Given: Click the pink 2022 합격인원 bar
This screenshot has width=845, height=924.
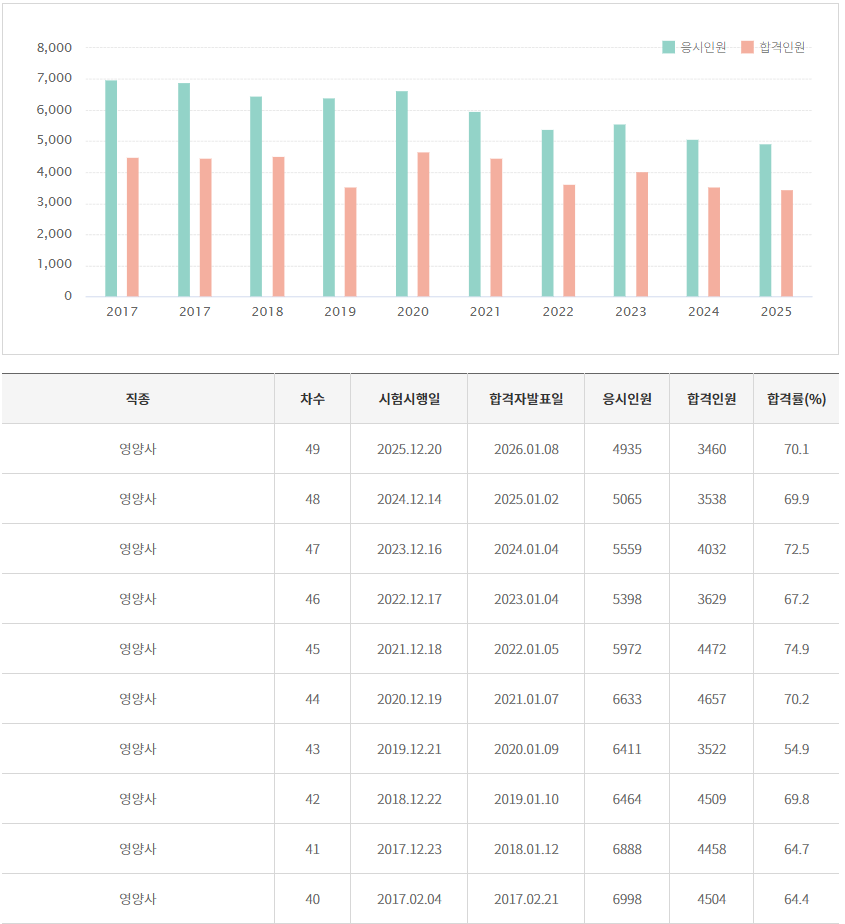Looking at the screenshot, I should pyautogui.click(x=569, y=240).
